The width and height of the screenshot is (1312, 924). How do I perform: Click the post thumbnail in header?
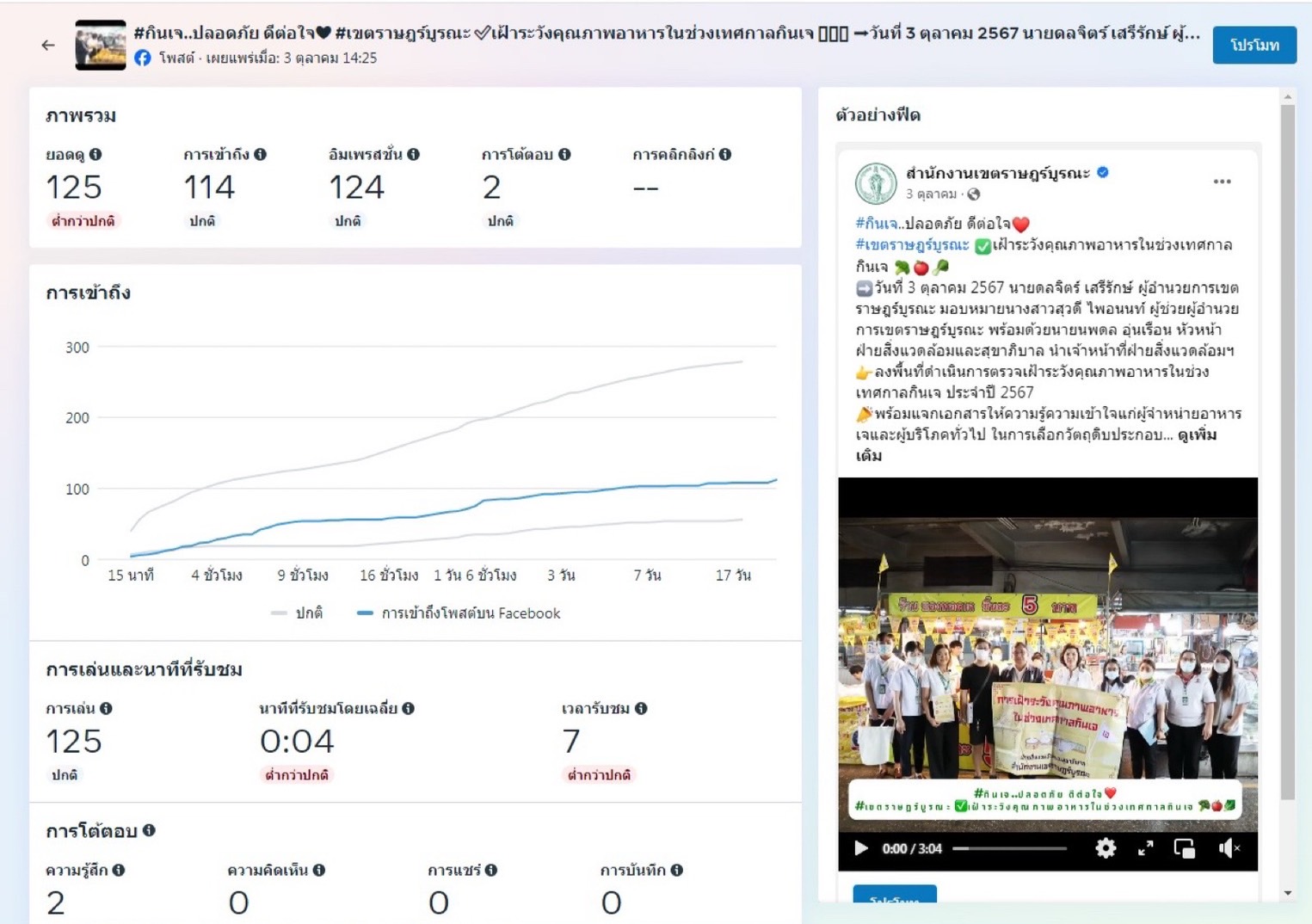click(101, 45)
